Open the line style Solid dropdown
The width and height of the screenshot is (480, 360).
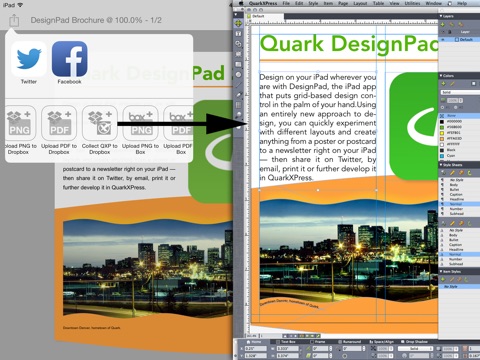click(x=415, y=349)
